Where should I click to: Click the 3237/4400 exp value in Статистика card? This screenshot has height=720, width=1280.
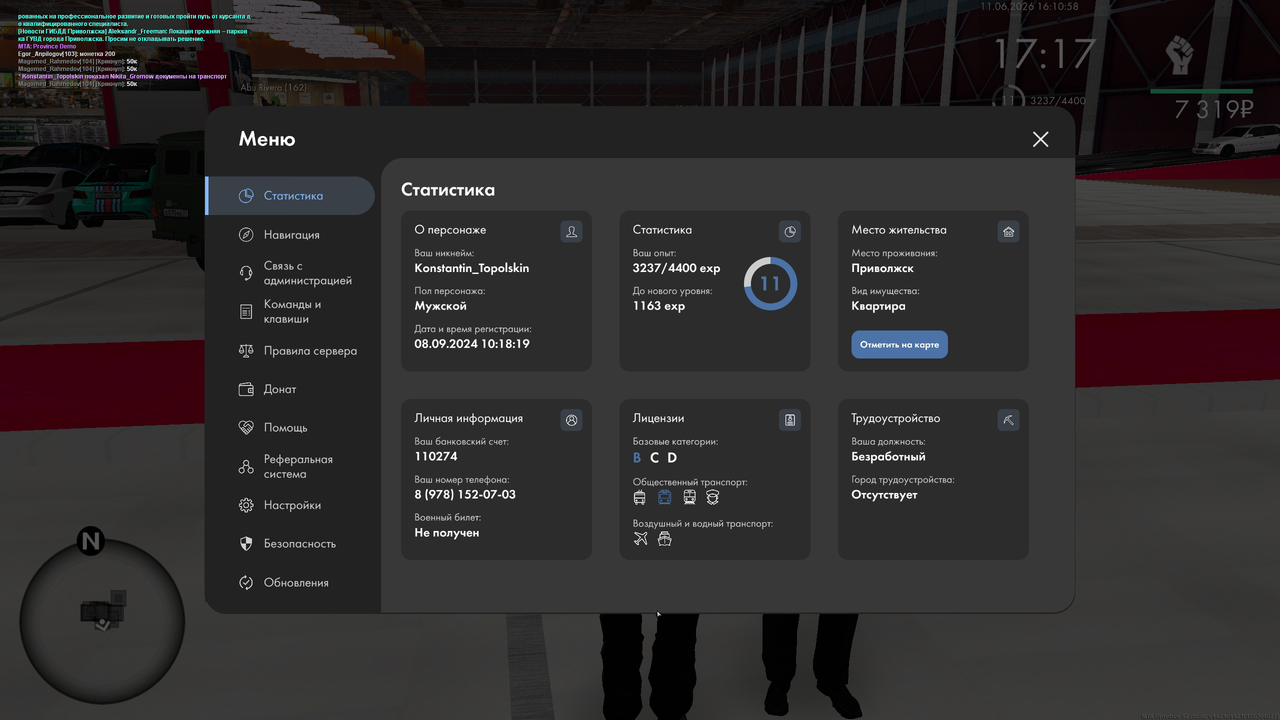(x=676, y=268)
